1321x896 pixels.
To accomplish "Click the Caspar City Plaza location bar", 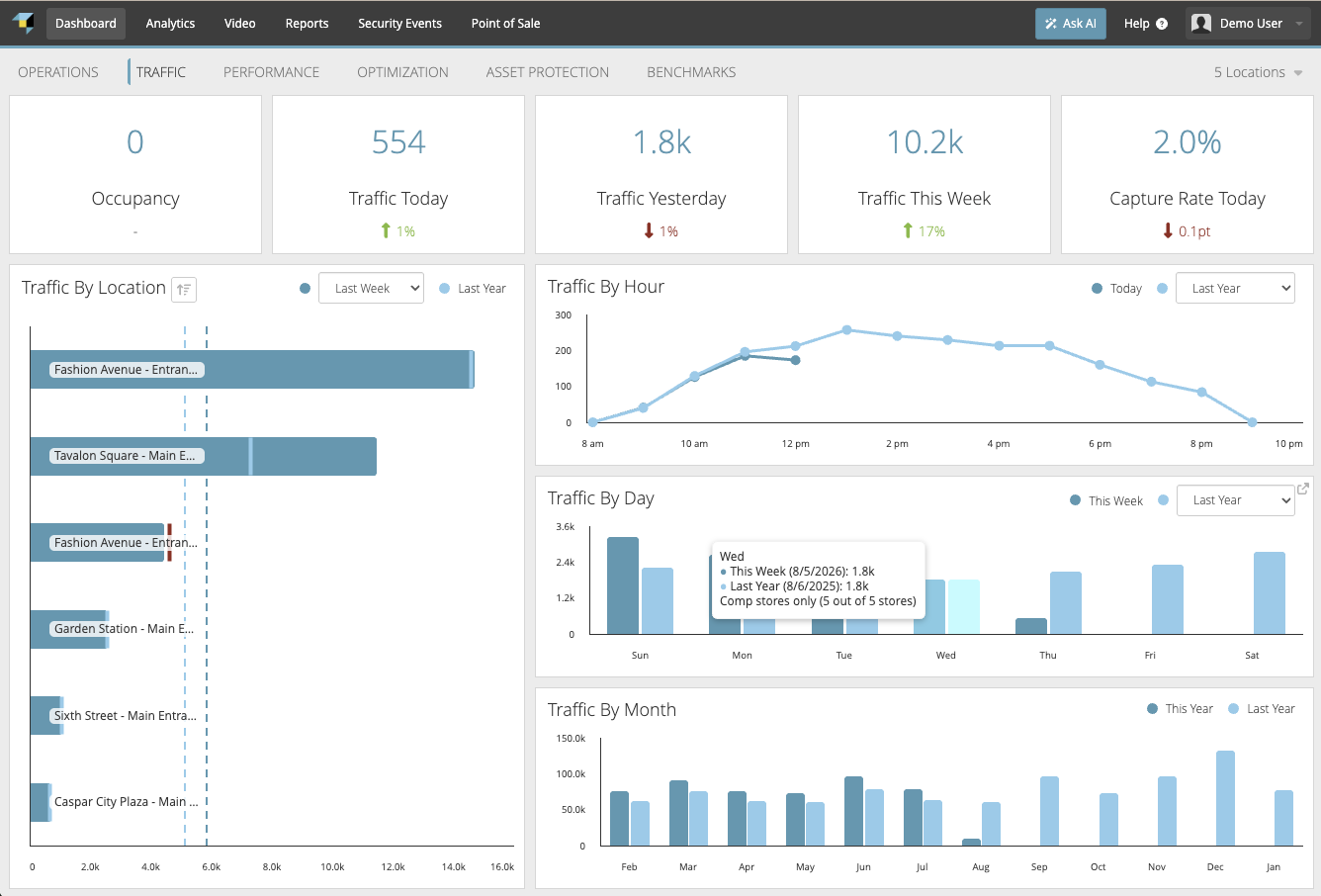I will point(41,802).
